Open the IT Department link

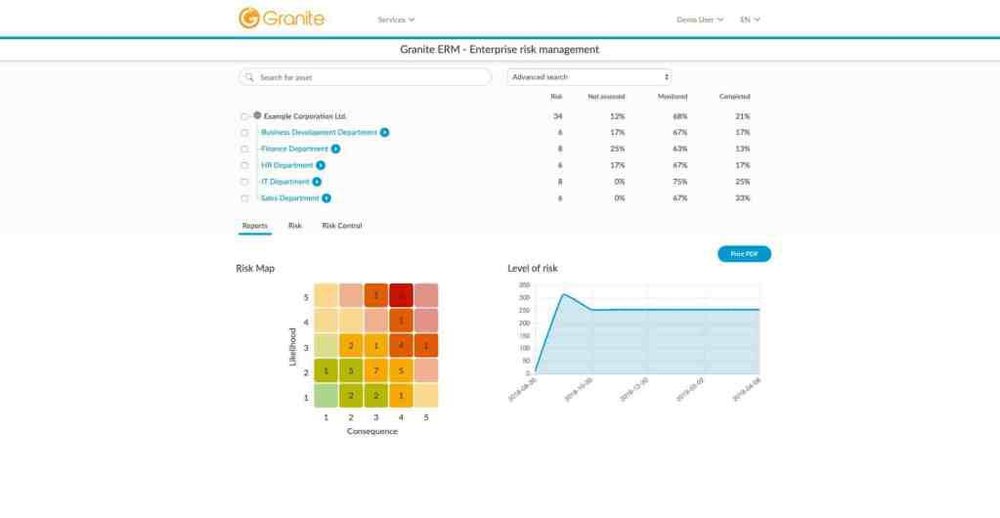pyautogui.click(x=285, y=182)
